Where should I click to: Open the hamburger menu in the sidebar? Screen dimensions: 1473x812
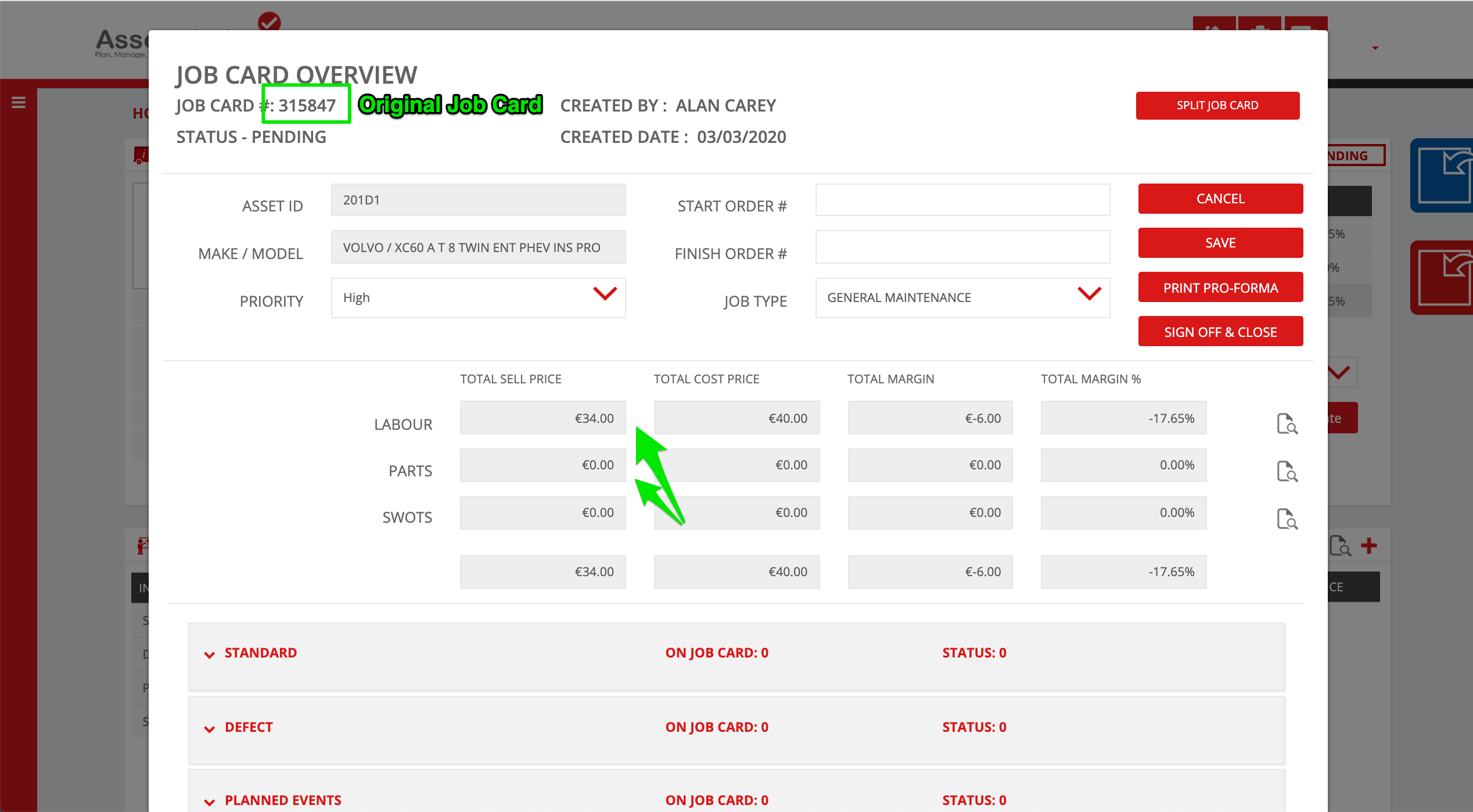click(19, 102)
